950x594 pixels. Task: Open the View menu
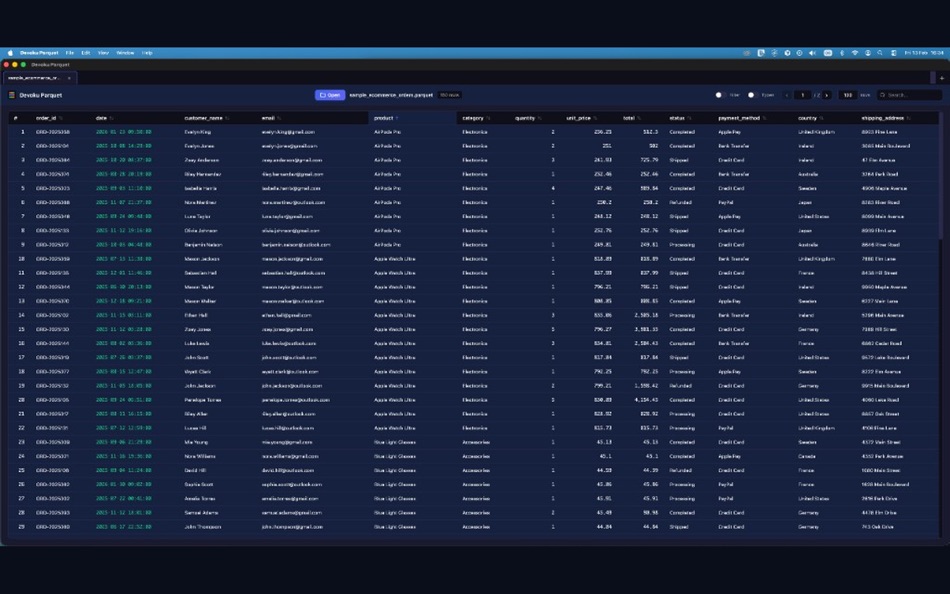(104, 53)
